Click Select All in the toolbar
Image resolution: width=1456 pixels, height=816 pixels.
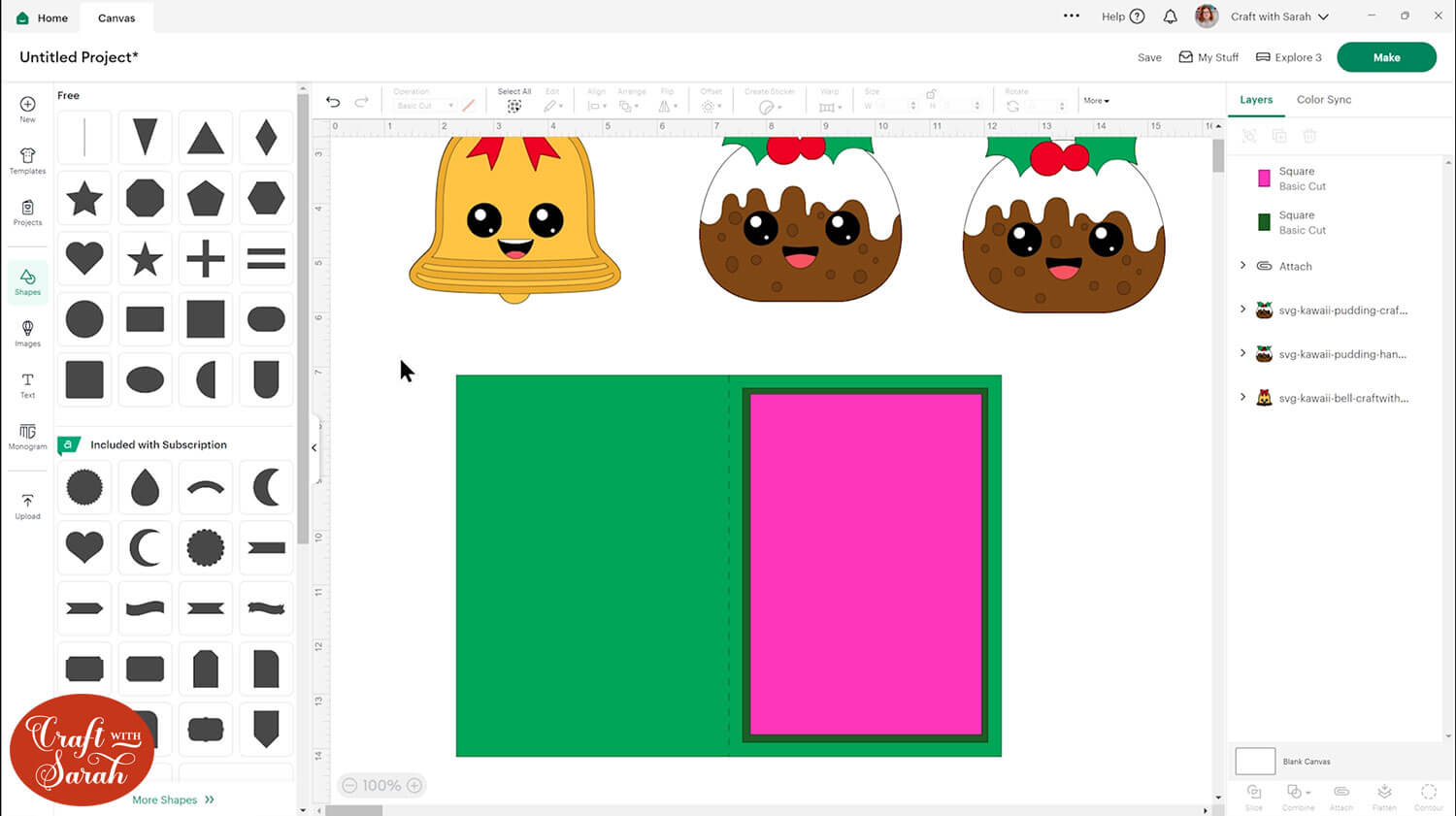[513, 101]
